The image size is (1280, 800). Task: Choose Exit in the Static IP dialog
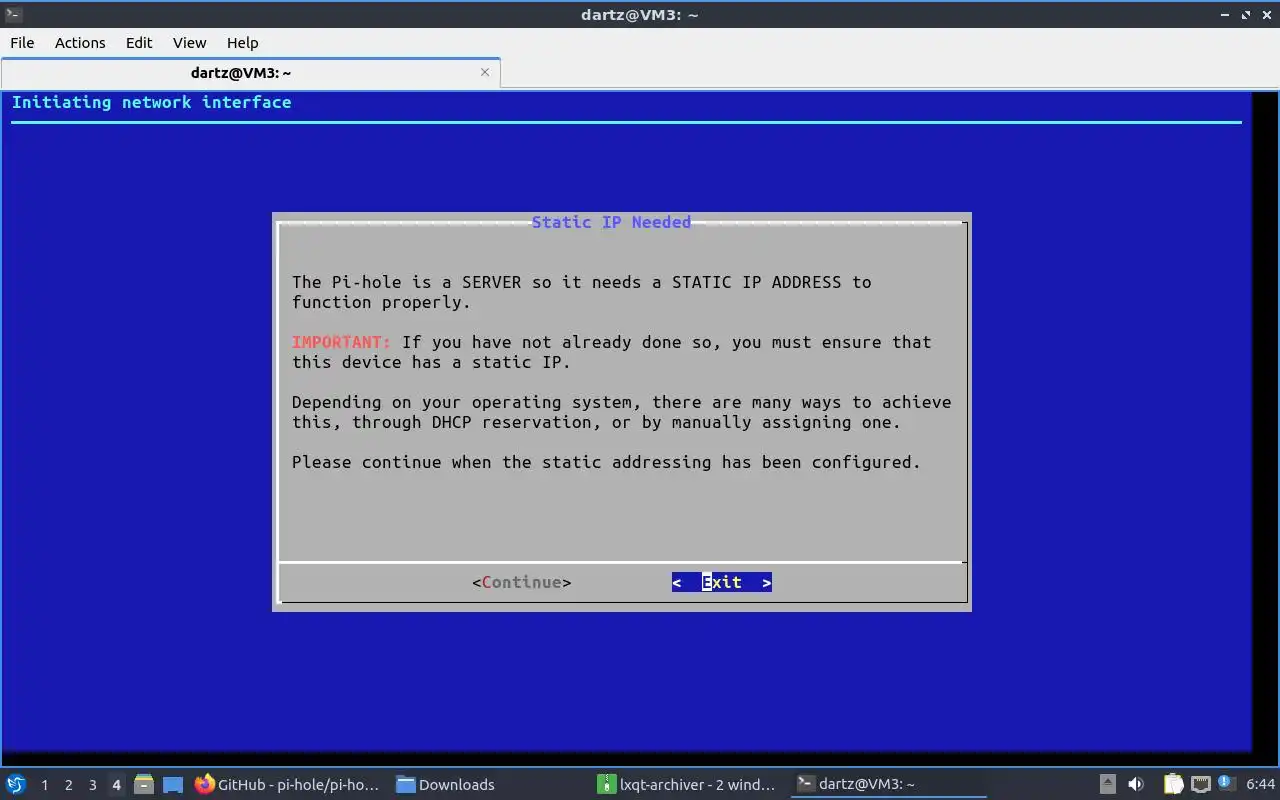pos(722,582)
